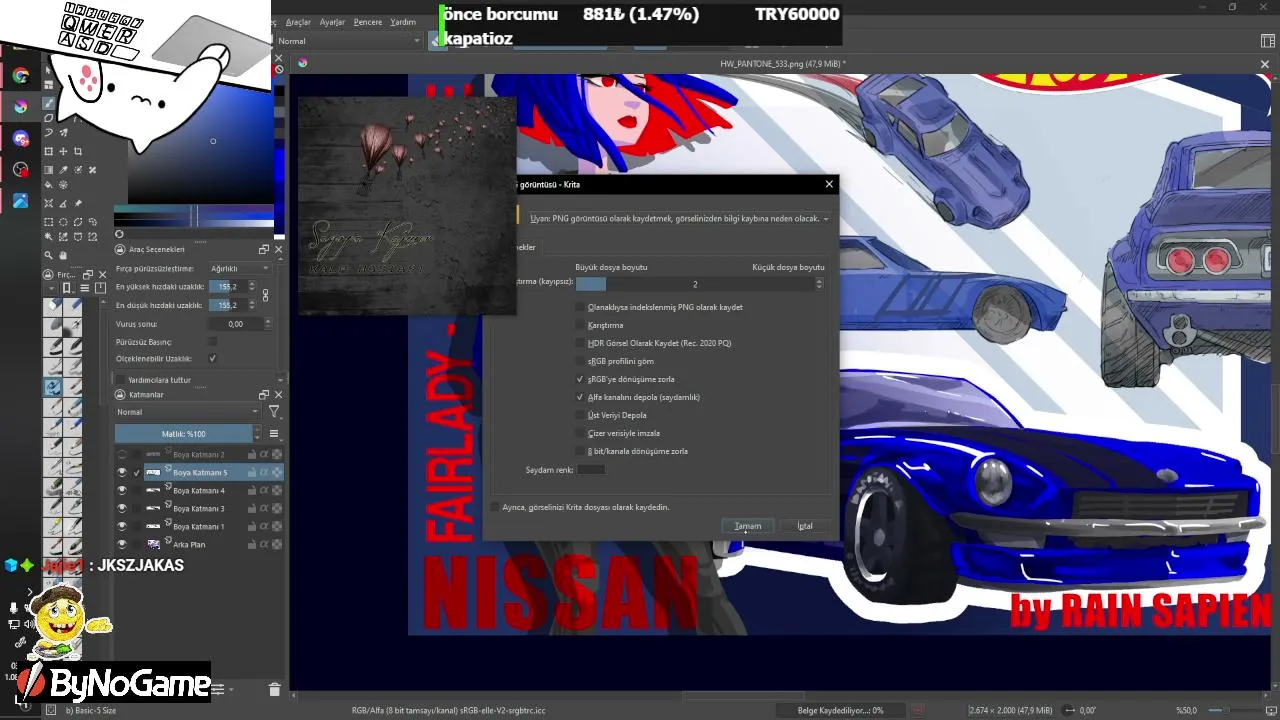Select the crop tool in toolbox
Image resolution: width=1280 pixels, height=720 pixels.
coord(78,151)
